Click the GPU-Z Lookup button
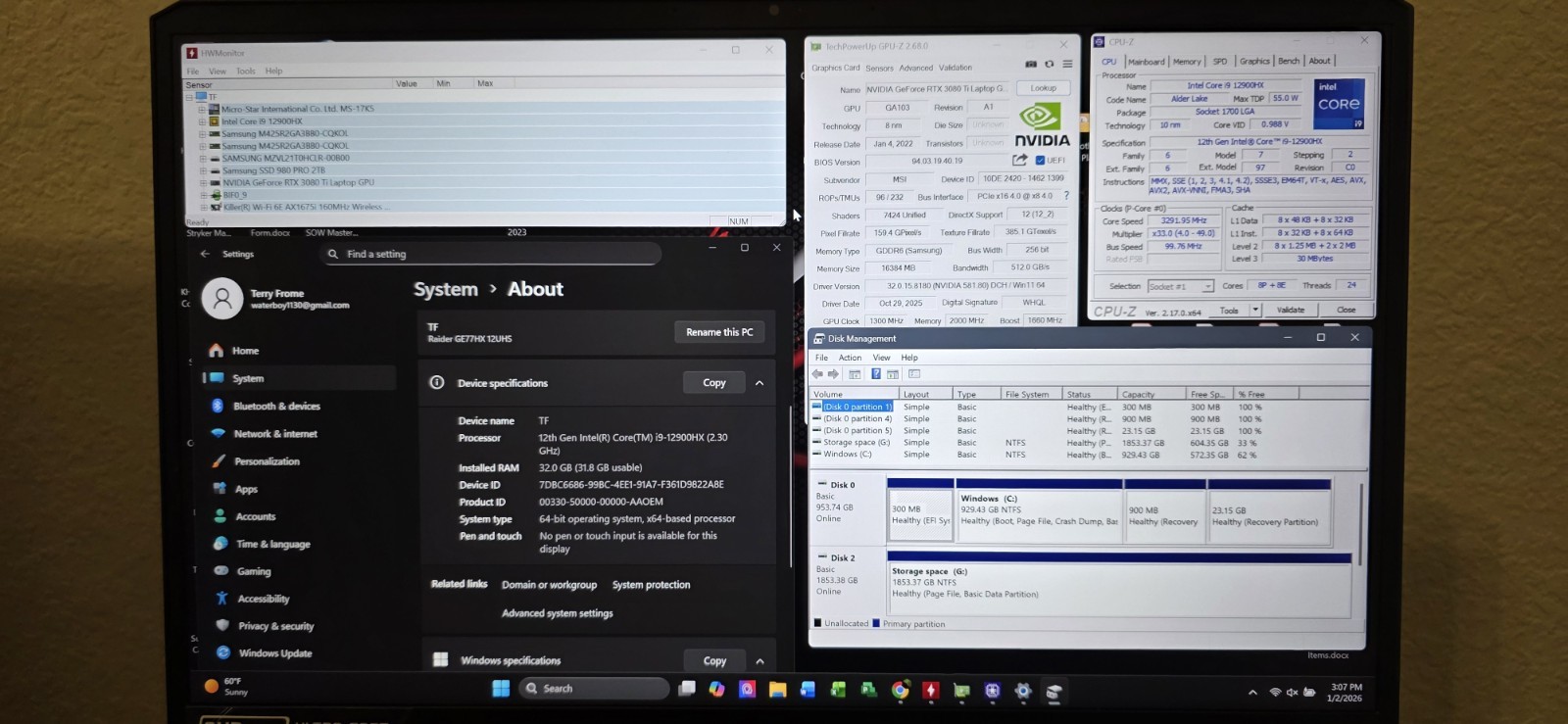This screenshot has width=1568, height=724. tap(1043, 88)
